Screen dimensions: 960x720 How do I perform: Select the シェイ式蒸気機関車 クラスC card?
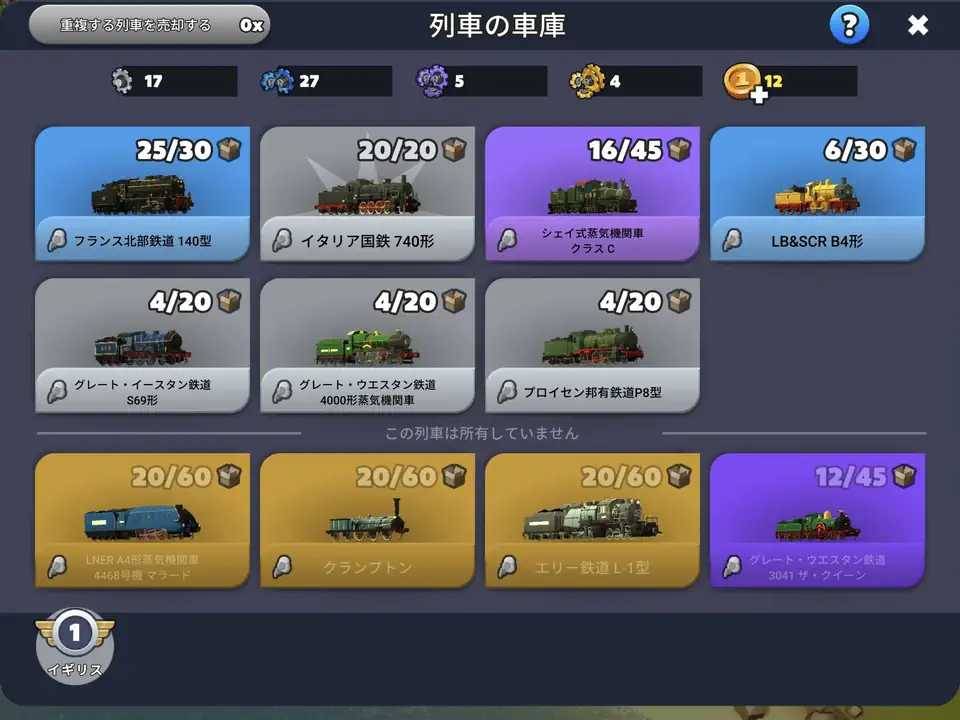point(592,193)
